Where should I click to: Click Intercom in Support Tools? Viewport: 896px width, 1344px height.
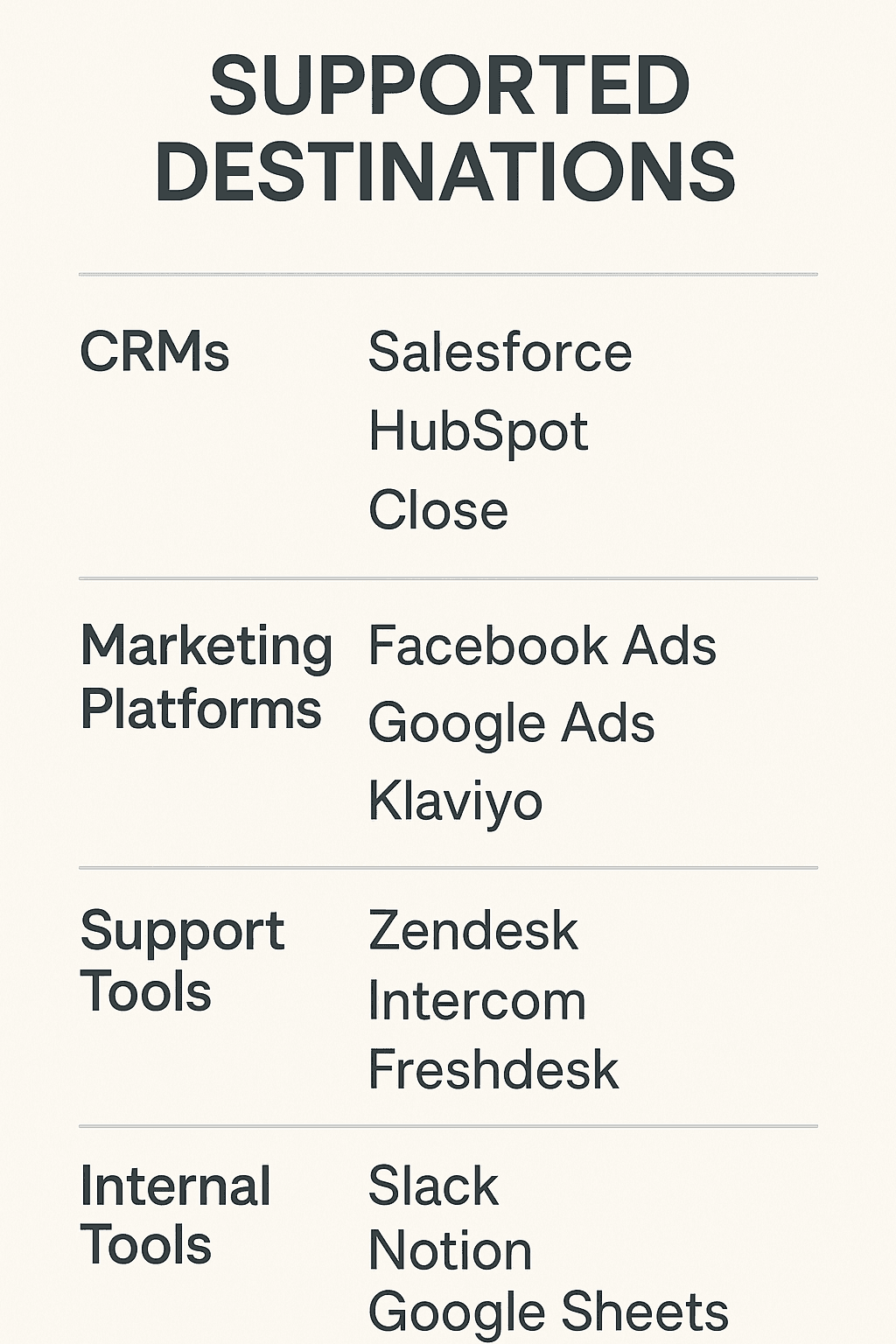(x=477, y=1000)
